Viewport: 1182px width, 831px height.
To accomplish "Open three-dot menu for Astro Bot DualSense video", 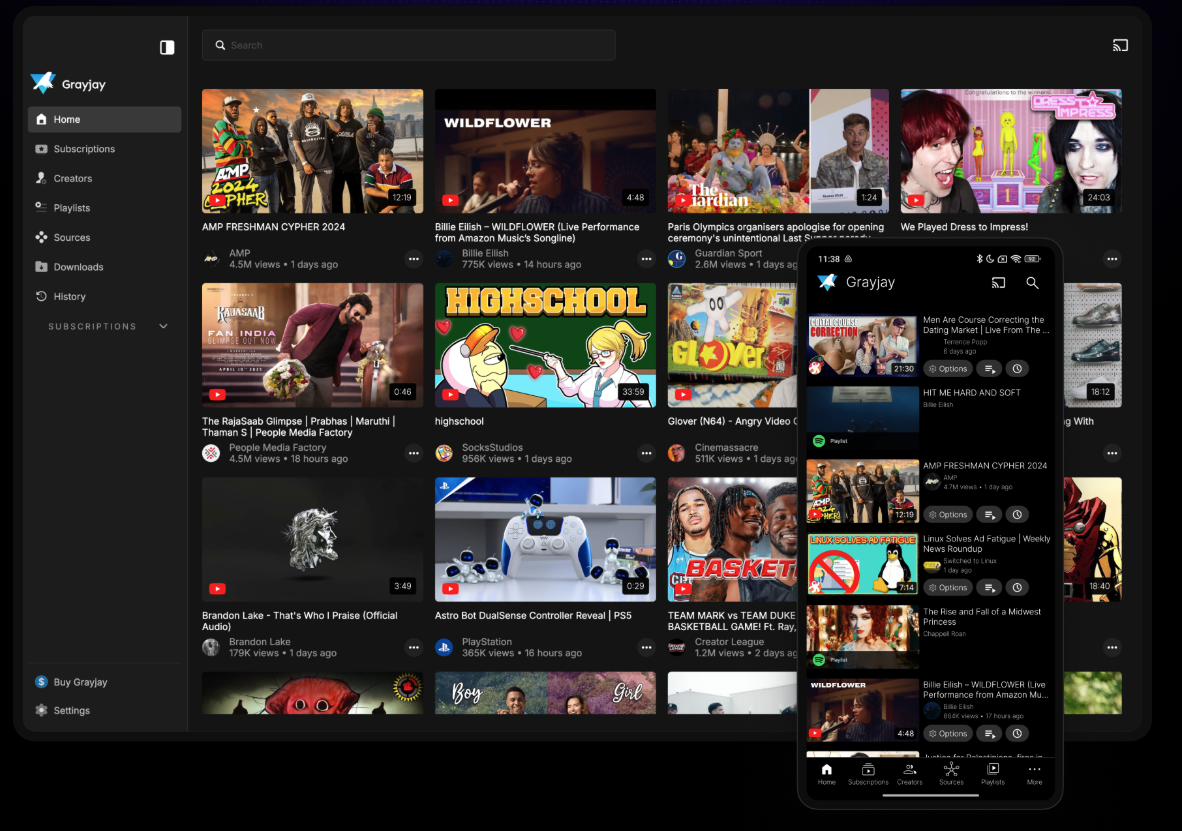I will tap(647, 647).
